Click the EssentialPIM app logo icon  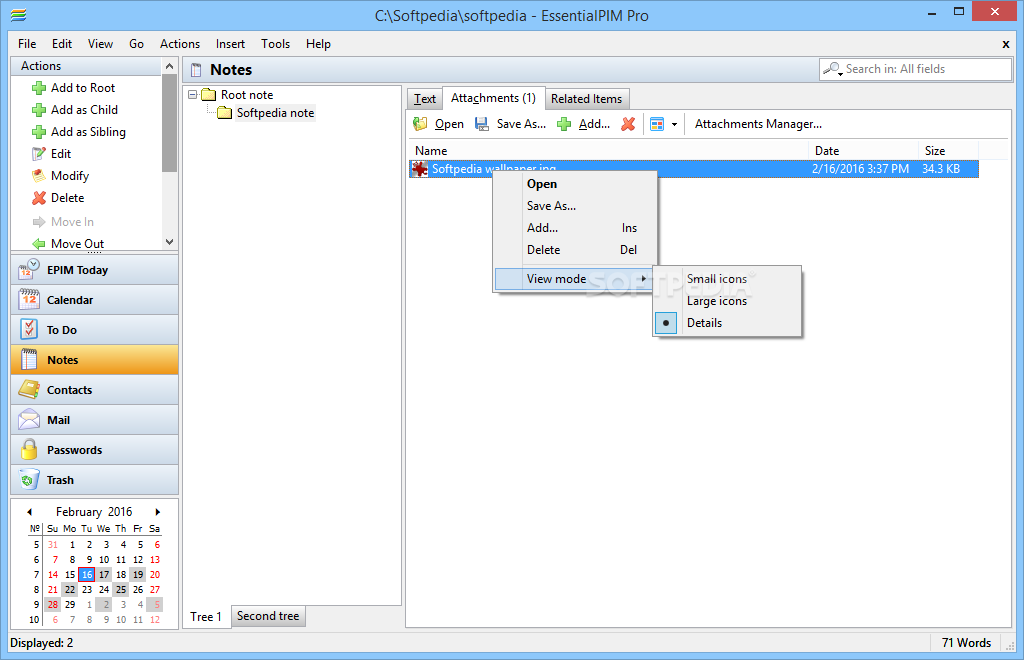coord(19,14)
